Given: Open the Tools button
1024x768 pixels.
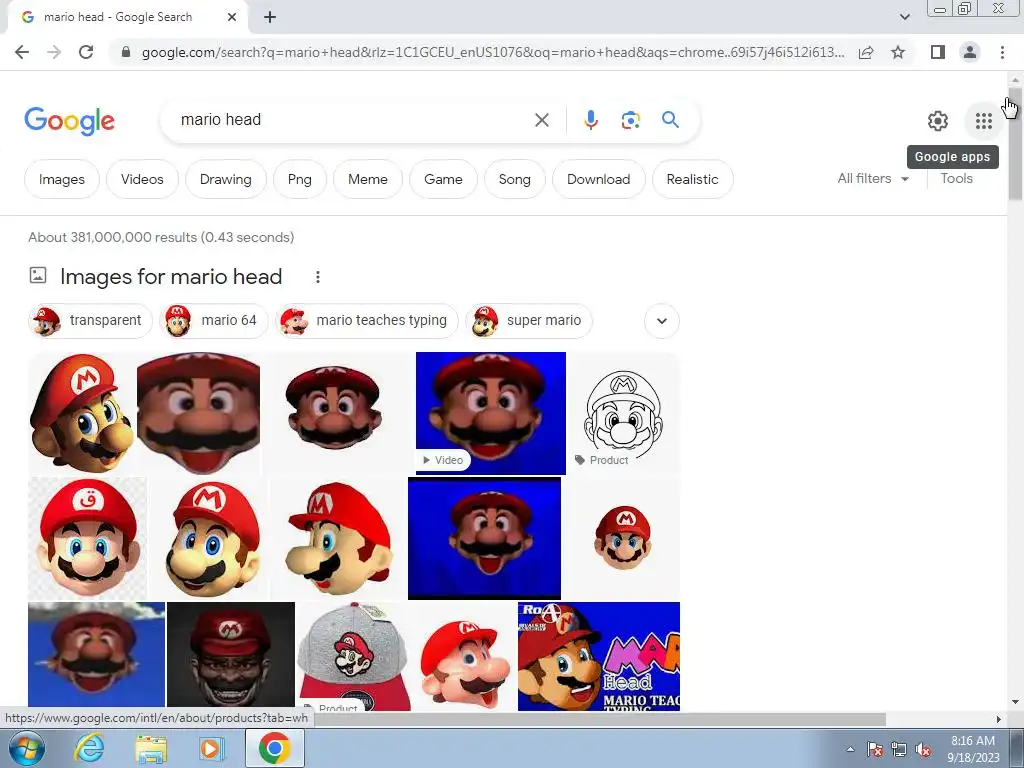Looking at the screenshot, I should 956,178.
